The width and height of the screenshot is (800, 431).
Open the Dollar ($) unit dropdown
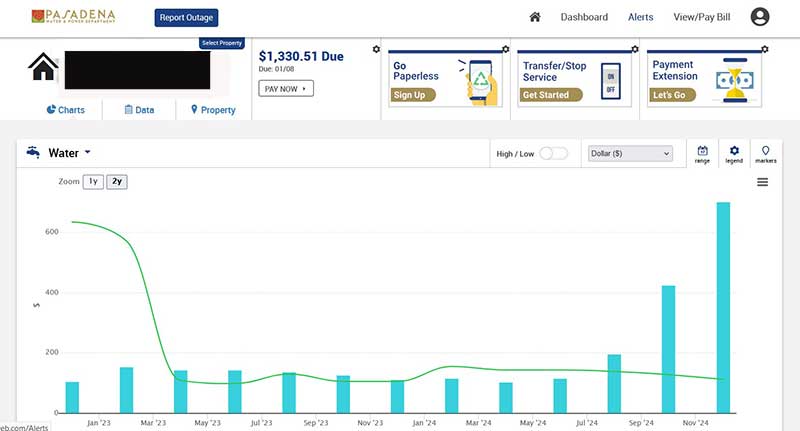[628, 153]
